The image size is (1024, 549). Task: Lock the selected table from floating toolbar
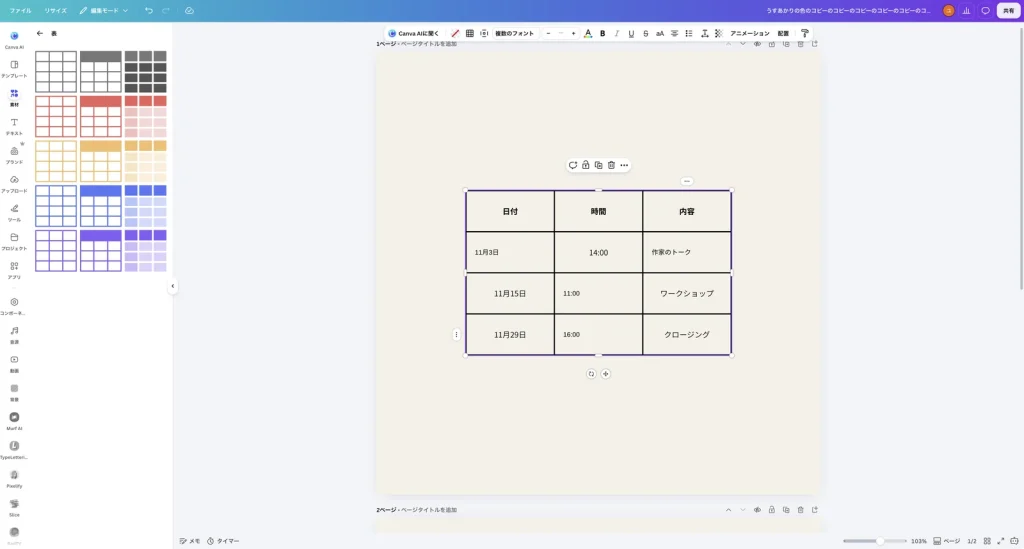click(x=585, y=165)
